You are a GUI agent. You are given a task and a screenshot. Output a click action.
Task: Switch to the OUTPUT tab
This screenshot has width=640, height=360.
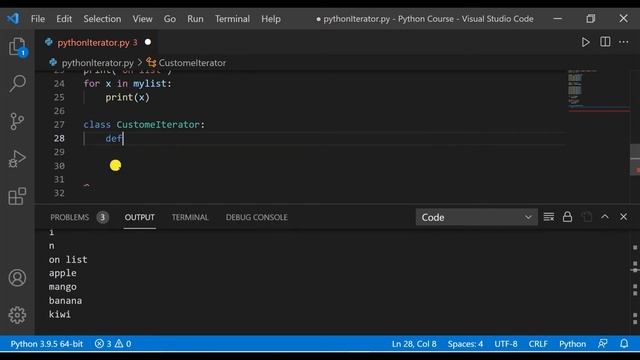[x=139, y=217]
